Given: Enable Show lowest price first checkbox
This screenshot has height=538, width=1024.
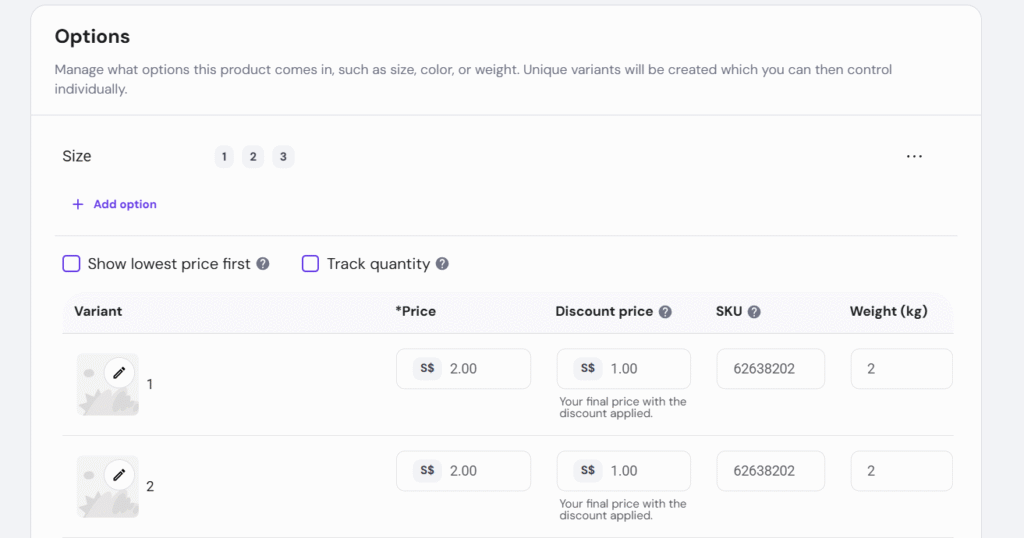Looking at the screenshot, I should pos(71,264).
